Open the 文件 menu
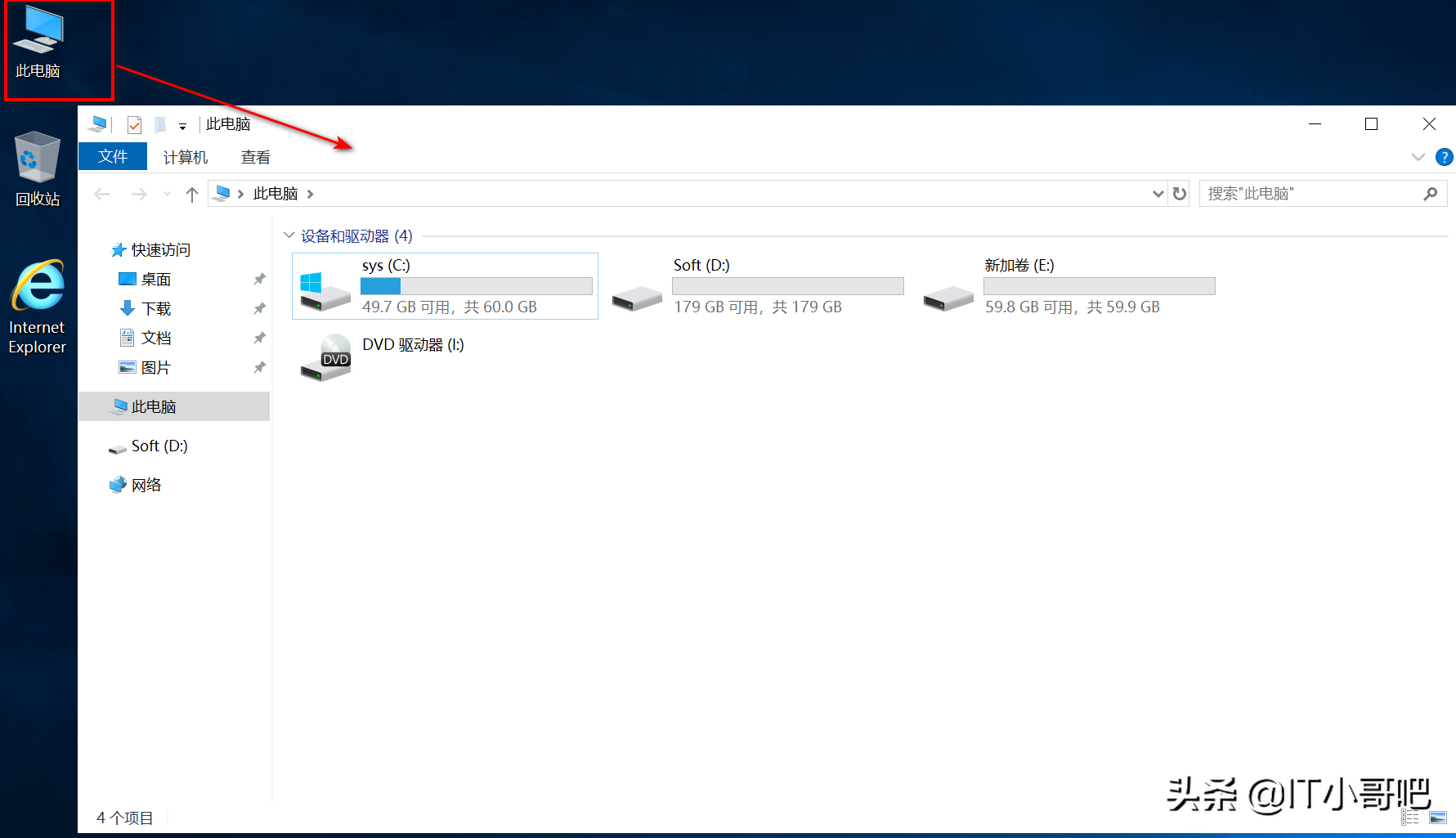The image size is (1456, 838). tap(112, 156)
